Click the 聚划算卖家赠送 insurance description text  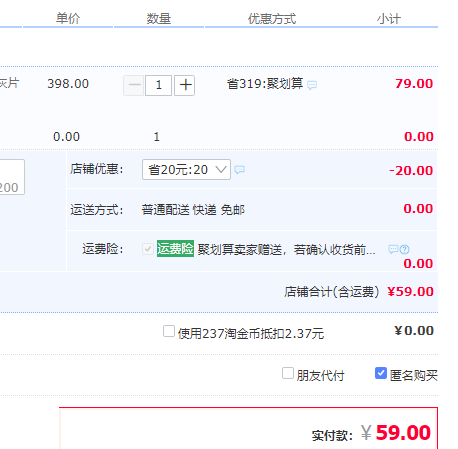pyautogui.click(x=287, y=249)
